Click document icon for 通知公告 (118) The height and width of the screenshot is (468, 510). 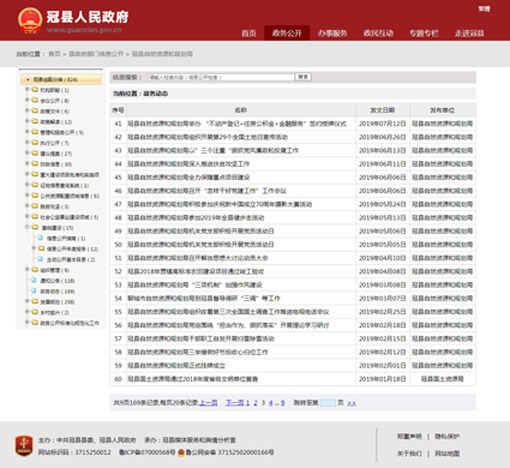(x=34, y=280)
